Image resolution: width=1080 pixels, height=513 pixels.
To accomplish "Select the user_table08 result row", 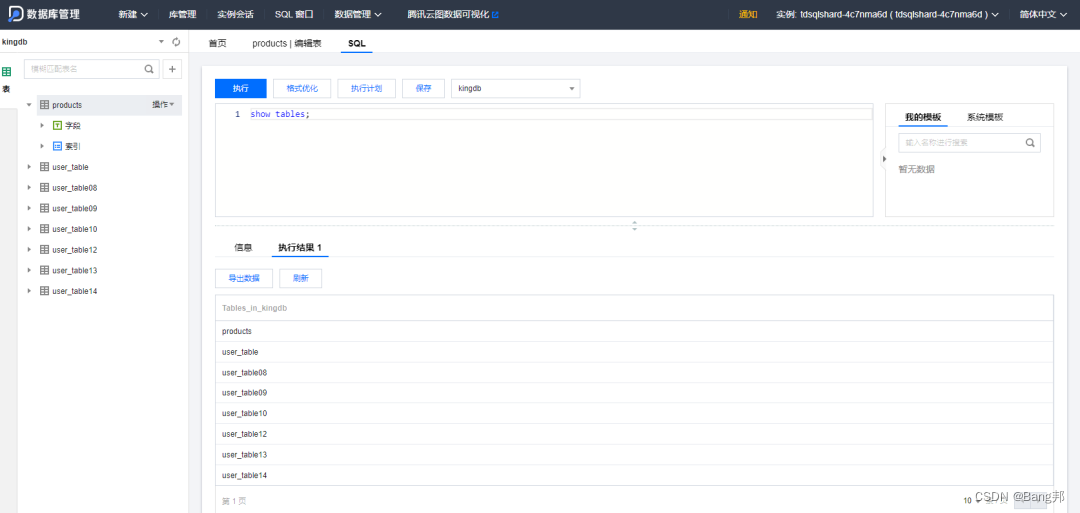I will click(634, 373).
